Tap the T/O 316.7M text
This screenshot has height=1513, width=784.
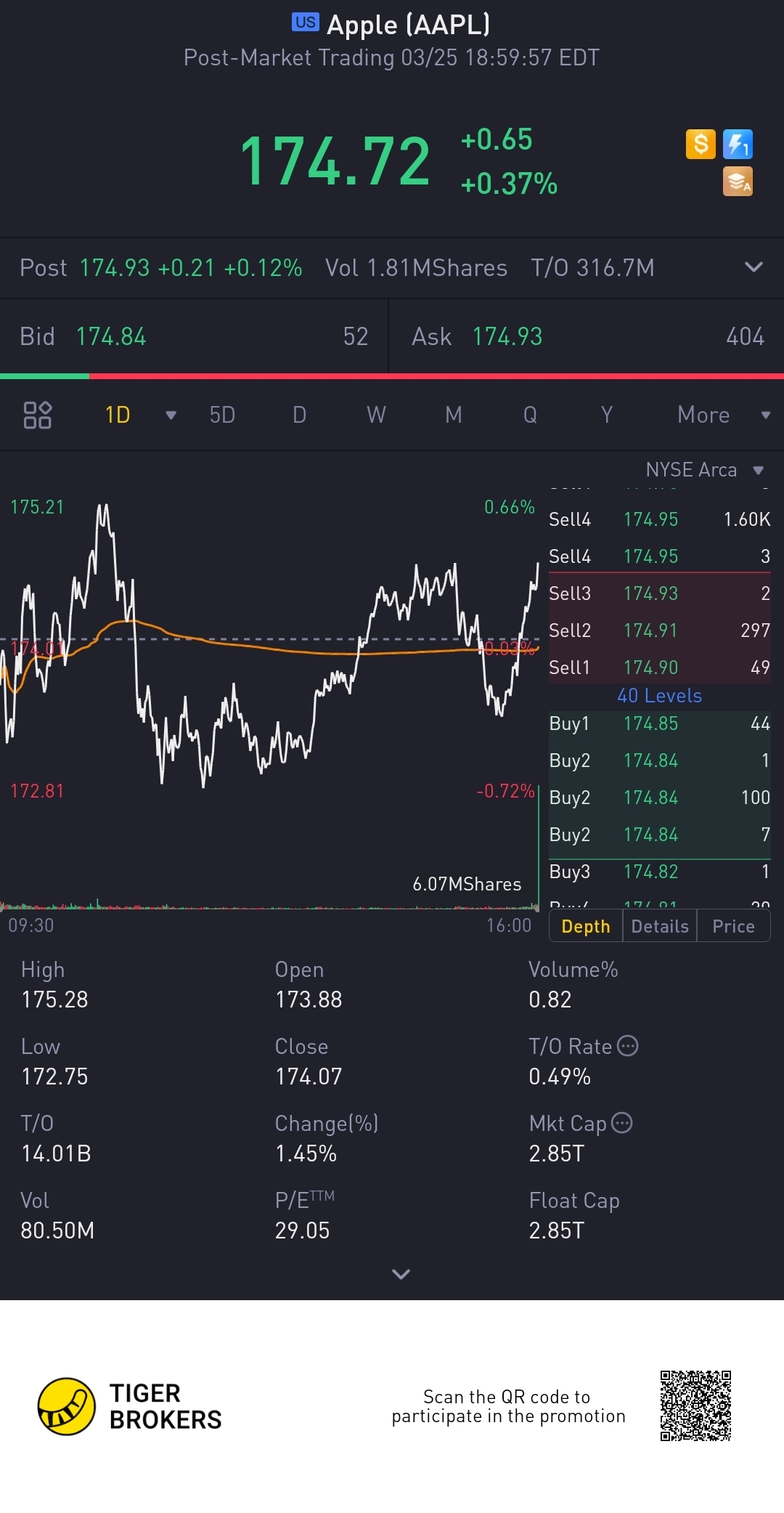click(592, 267)
